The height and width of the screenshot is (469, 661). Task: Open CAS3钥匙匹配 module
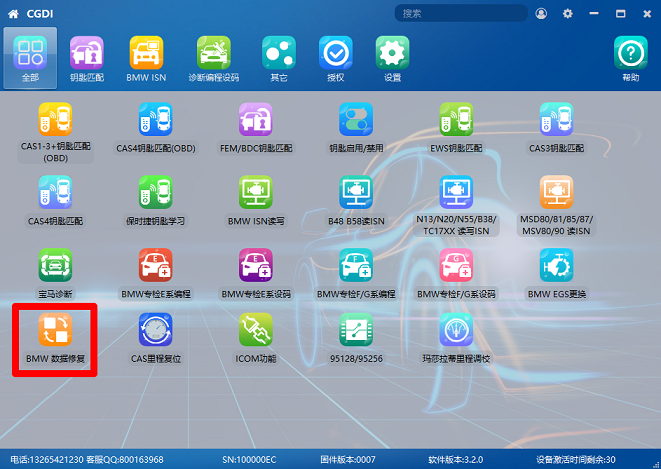coord(556,128)
